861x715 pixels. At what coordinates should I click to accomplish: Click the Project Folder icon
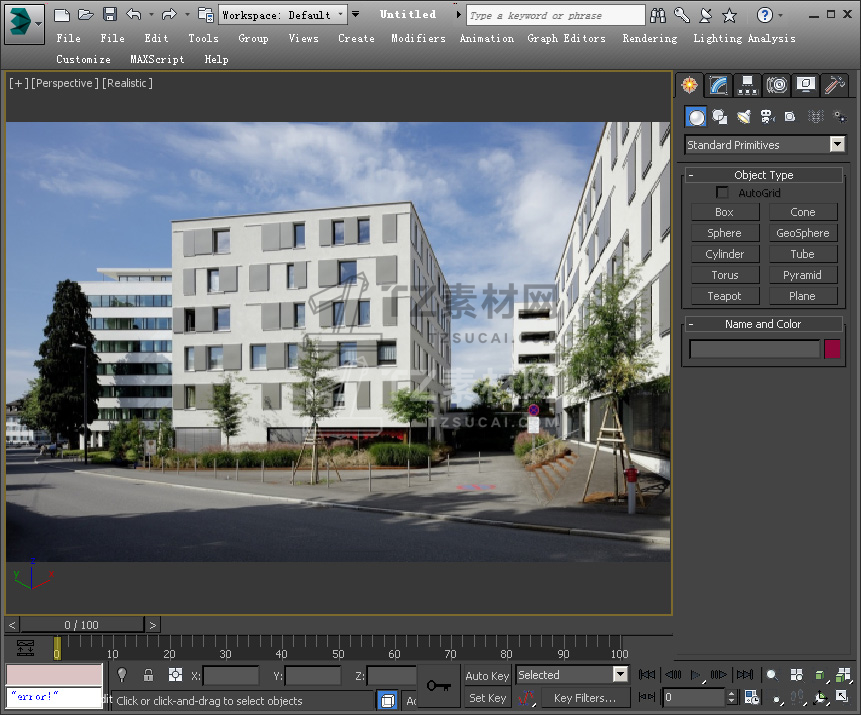(206, 15)
